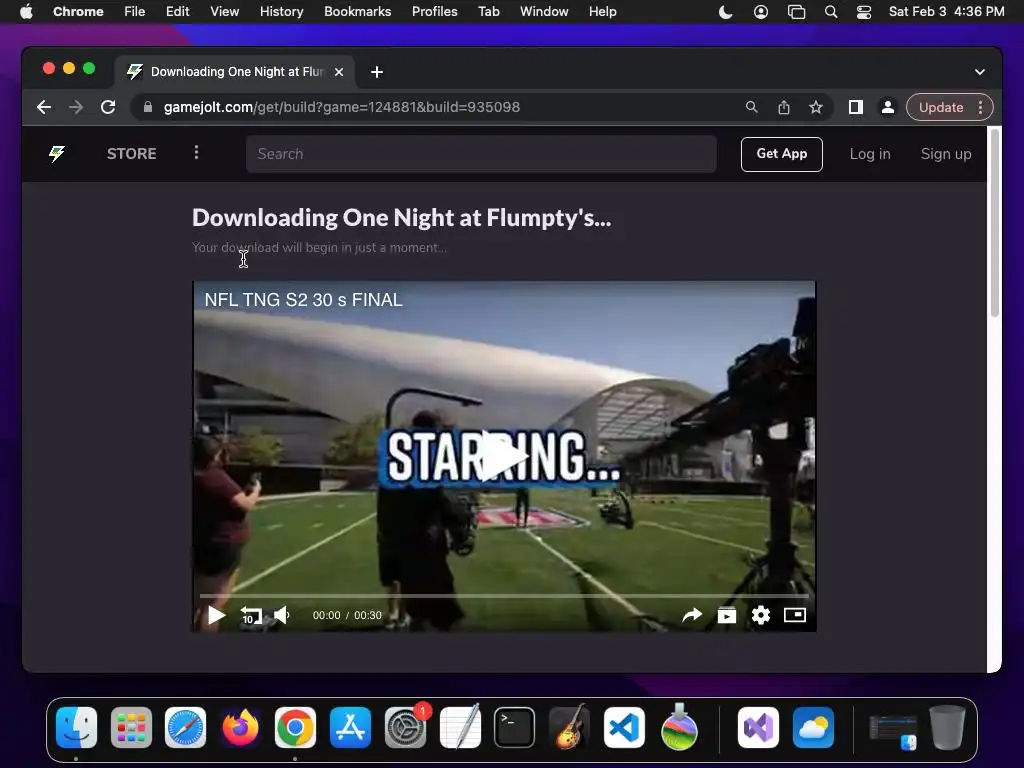This screenshot has width=1024, height=768.
Task: Click the video title NFL TNG S2 30 s FINAL
Action: 303,300
